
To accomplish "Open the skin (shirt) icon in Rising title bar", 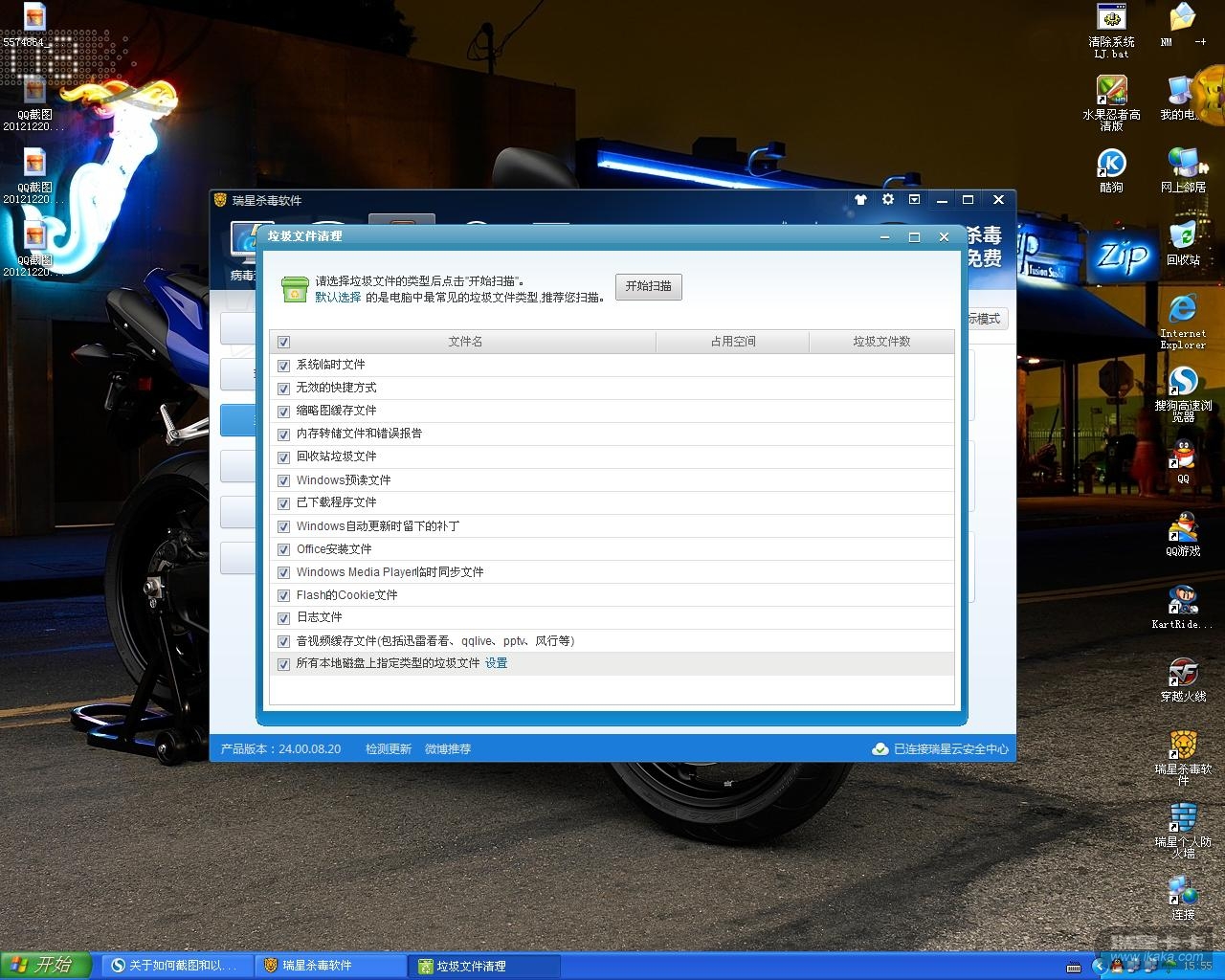I will (x=860, y=200).
